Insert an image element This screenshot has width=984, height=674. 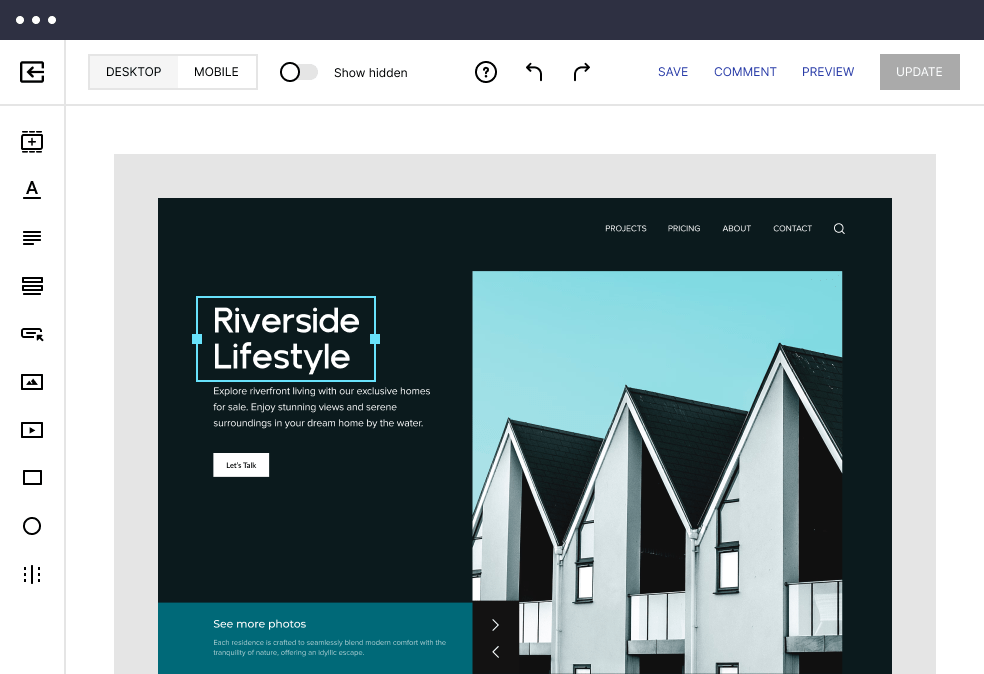(32, 381)
